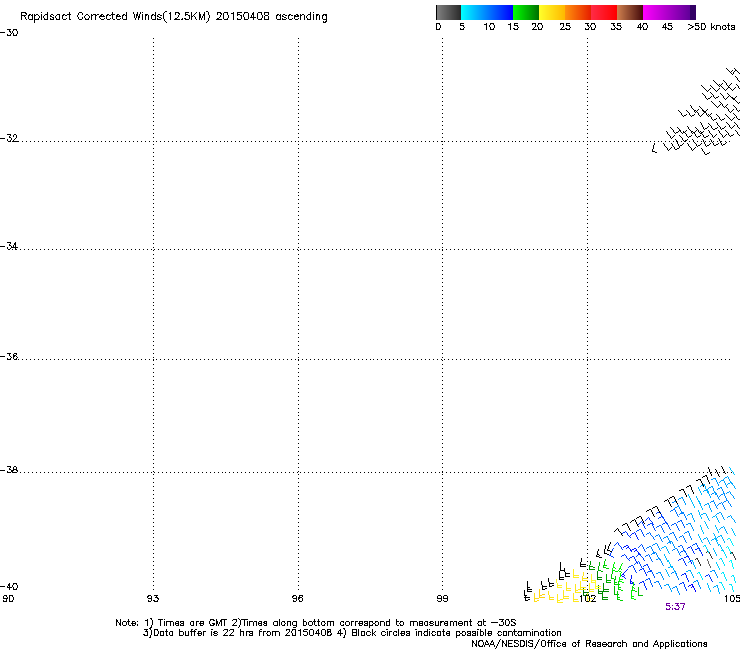
Task: Click the '-40' latitude axis label
Action: point(9,587)
